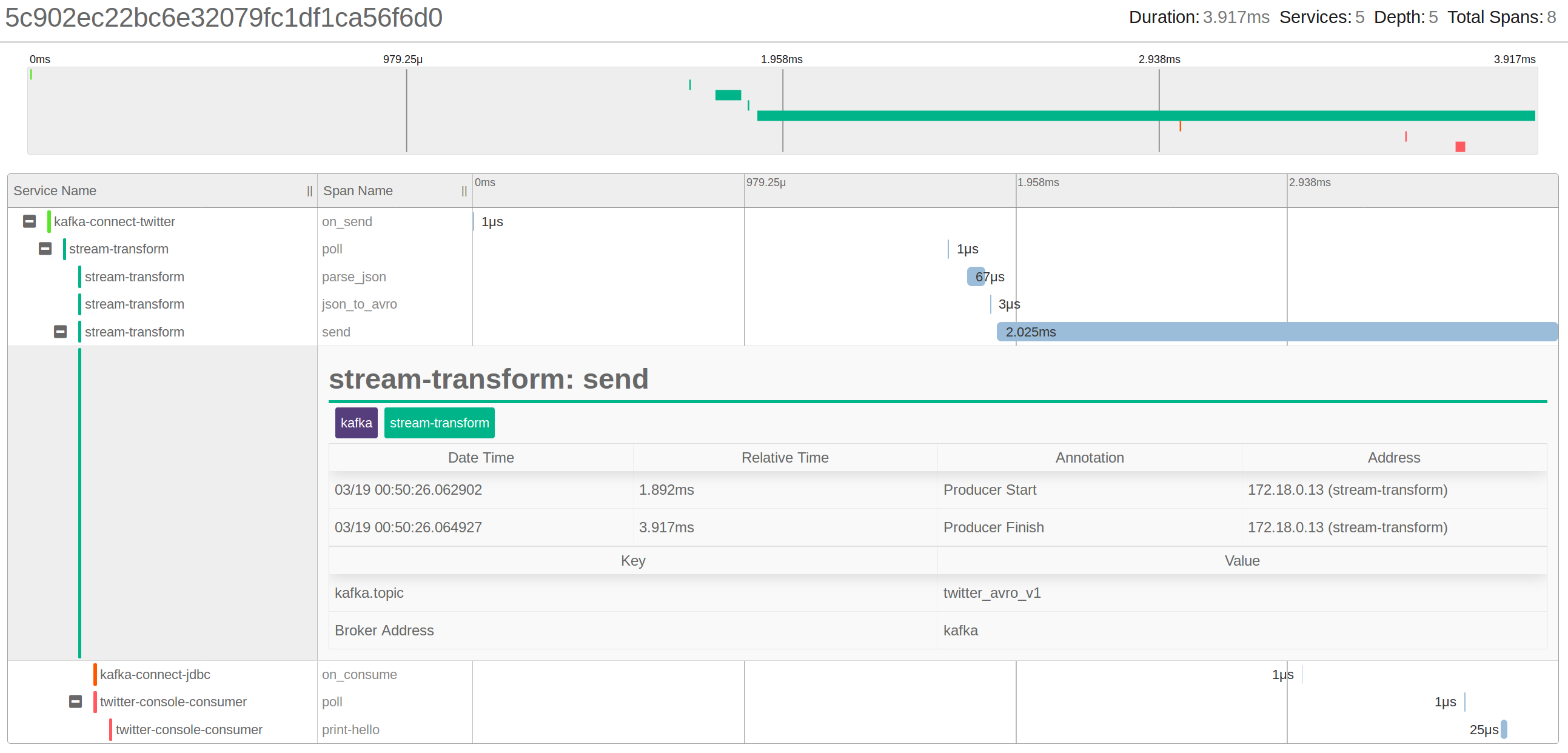
Task: Collapse the stream-transform send span
Action: [x=60, y=332]
